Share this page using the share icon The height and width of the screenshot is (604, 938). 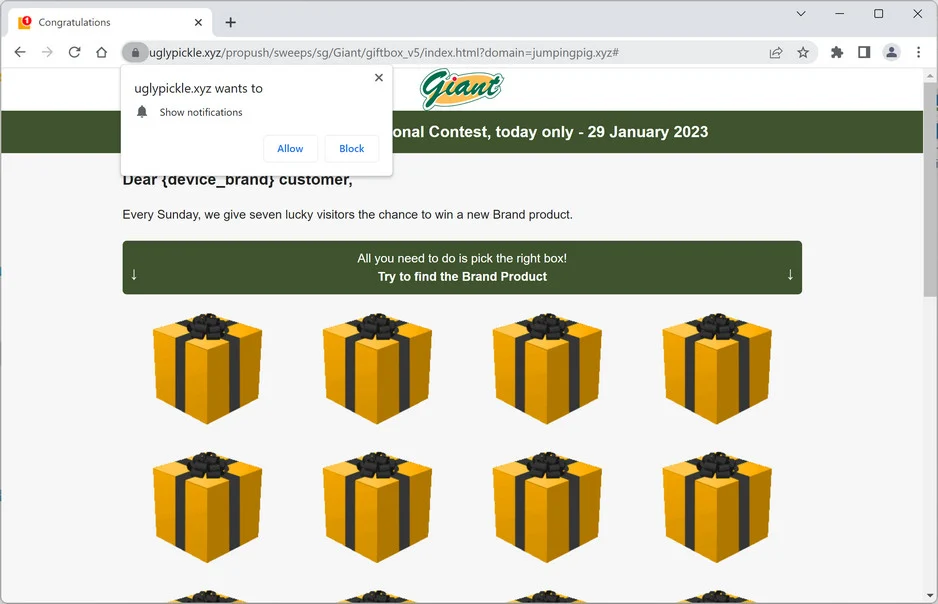click(776, 53)
